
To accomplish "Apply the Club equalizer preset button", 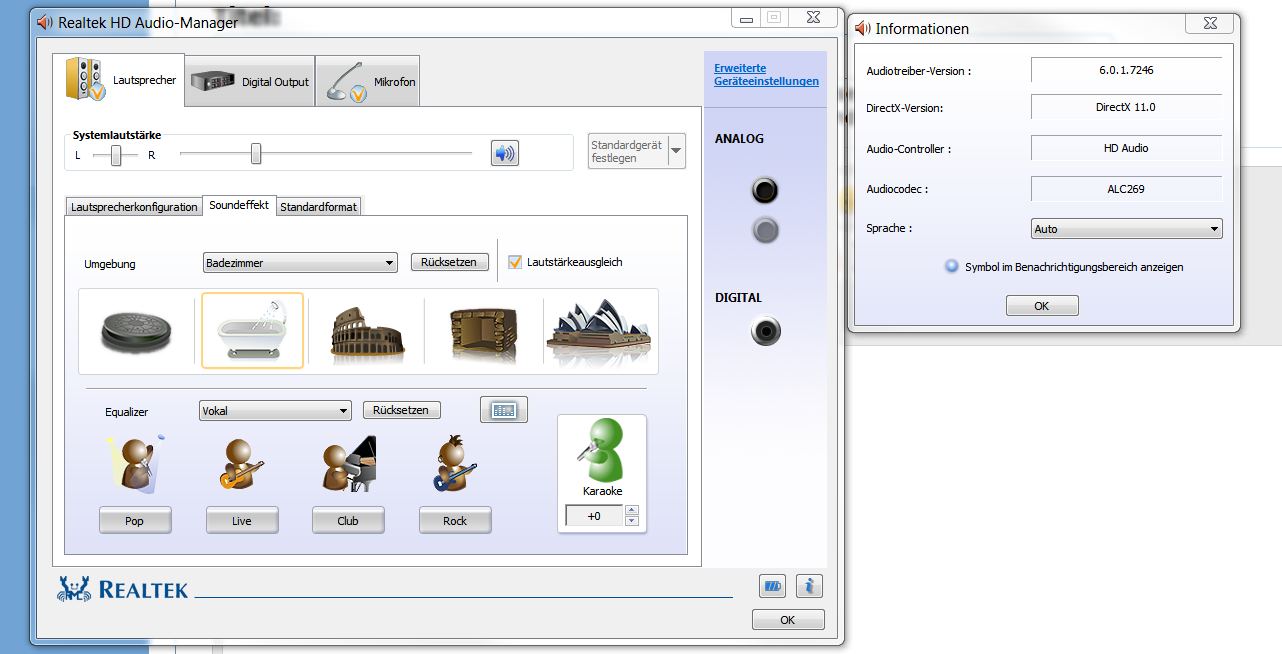I will click(x=348, y=521).
